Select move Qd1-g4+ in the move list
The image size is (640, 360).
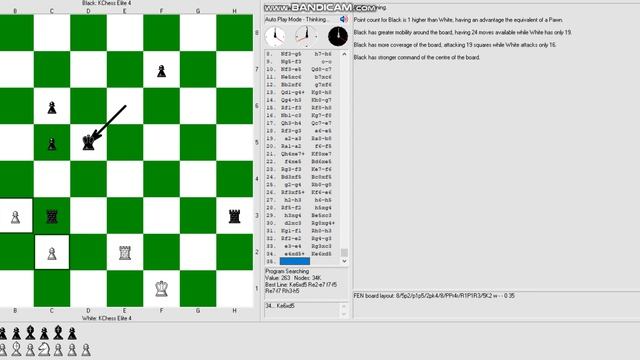[x=292, y=92]
